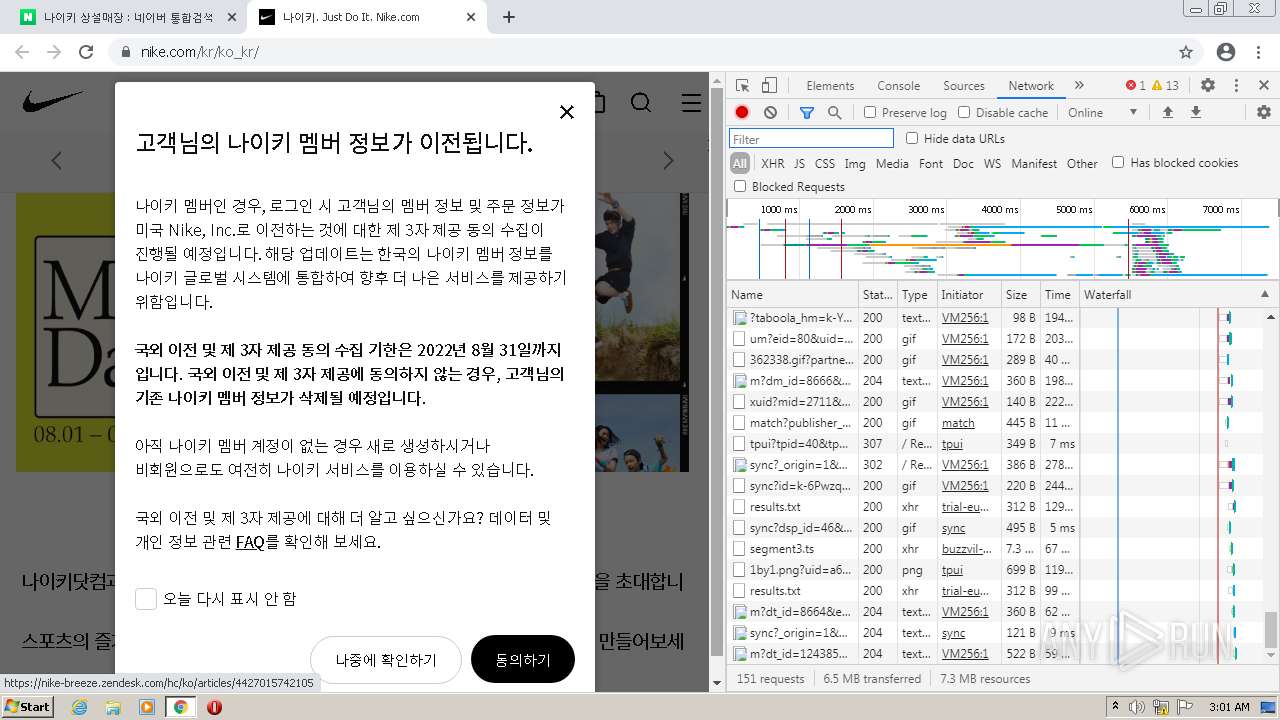Image resolution: width=1280 pixels, height=720 pixels.
Task: Open DevTools settings gear
Action: [1208, 85]
